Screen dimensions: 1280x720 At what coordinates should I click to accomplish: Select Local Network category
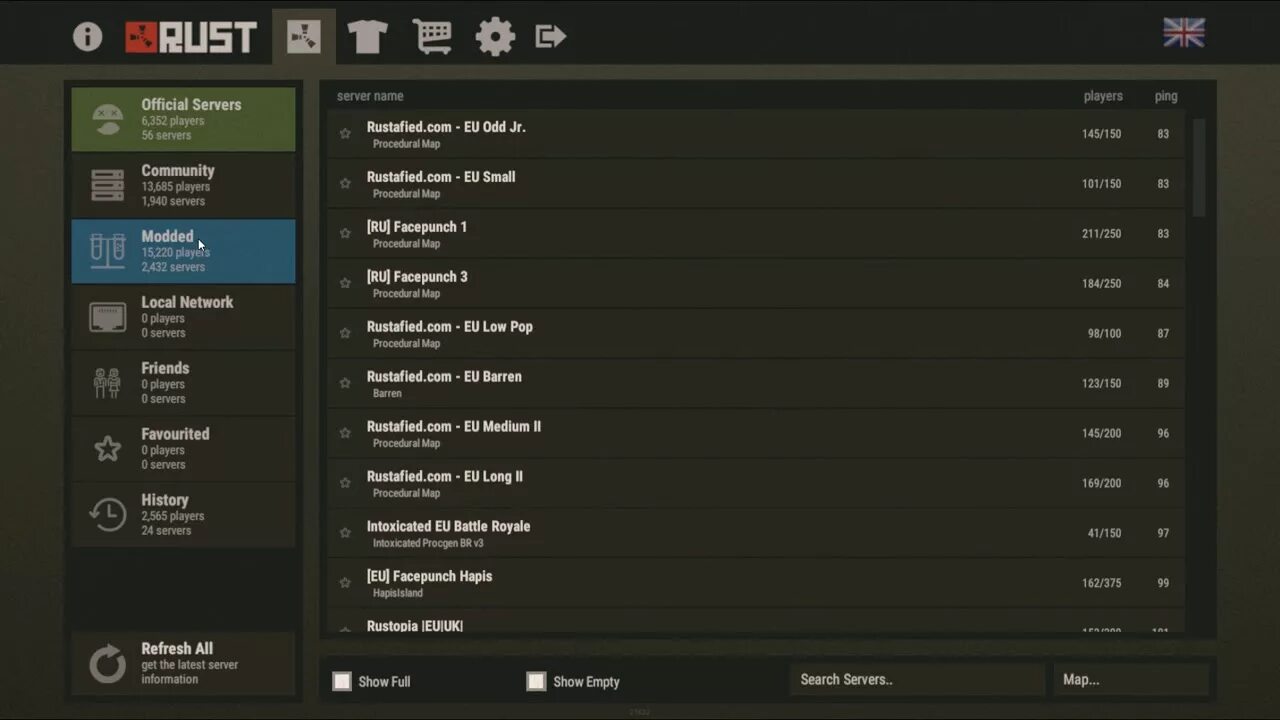click(183, 317)
